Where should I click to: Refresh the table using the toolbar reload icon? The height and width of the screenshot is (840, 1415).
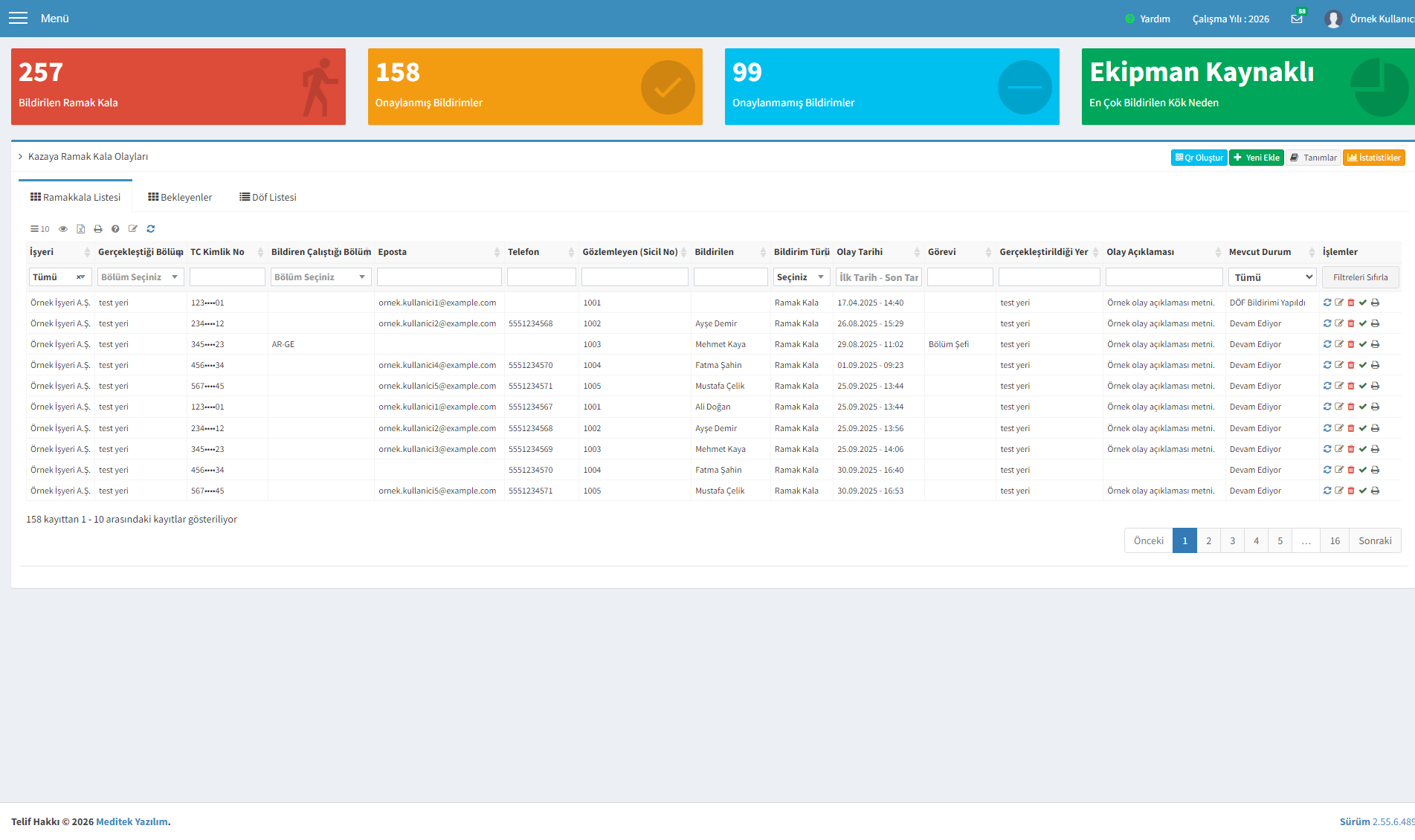151,229
